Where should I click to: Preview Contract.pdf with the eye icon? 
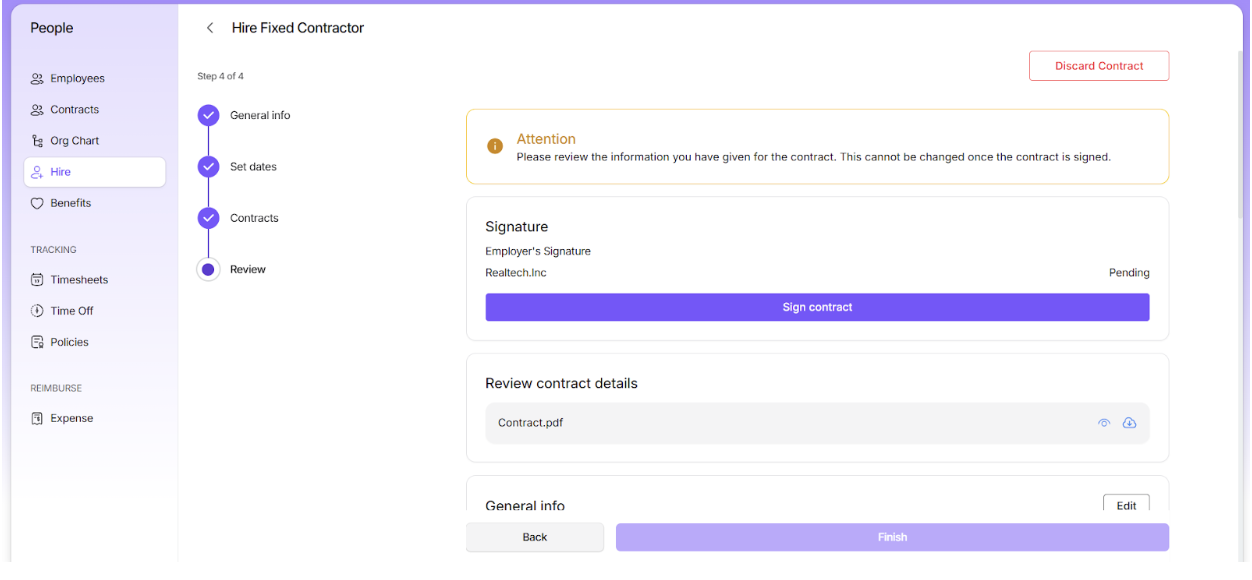(x=1104, y=423)
